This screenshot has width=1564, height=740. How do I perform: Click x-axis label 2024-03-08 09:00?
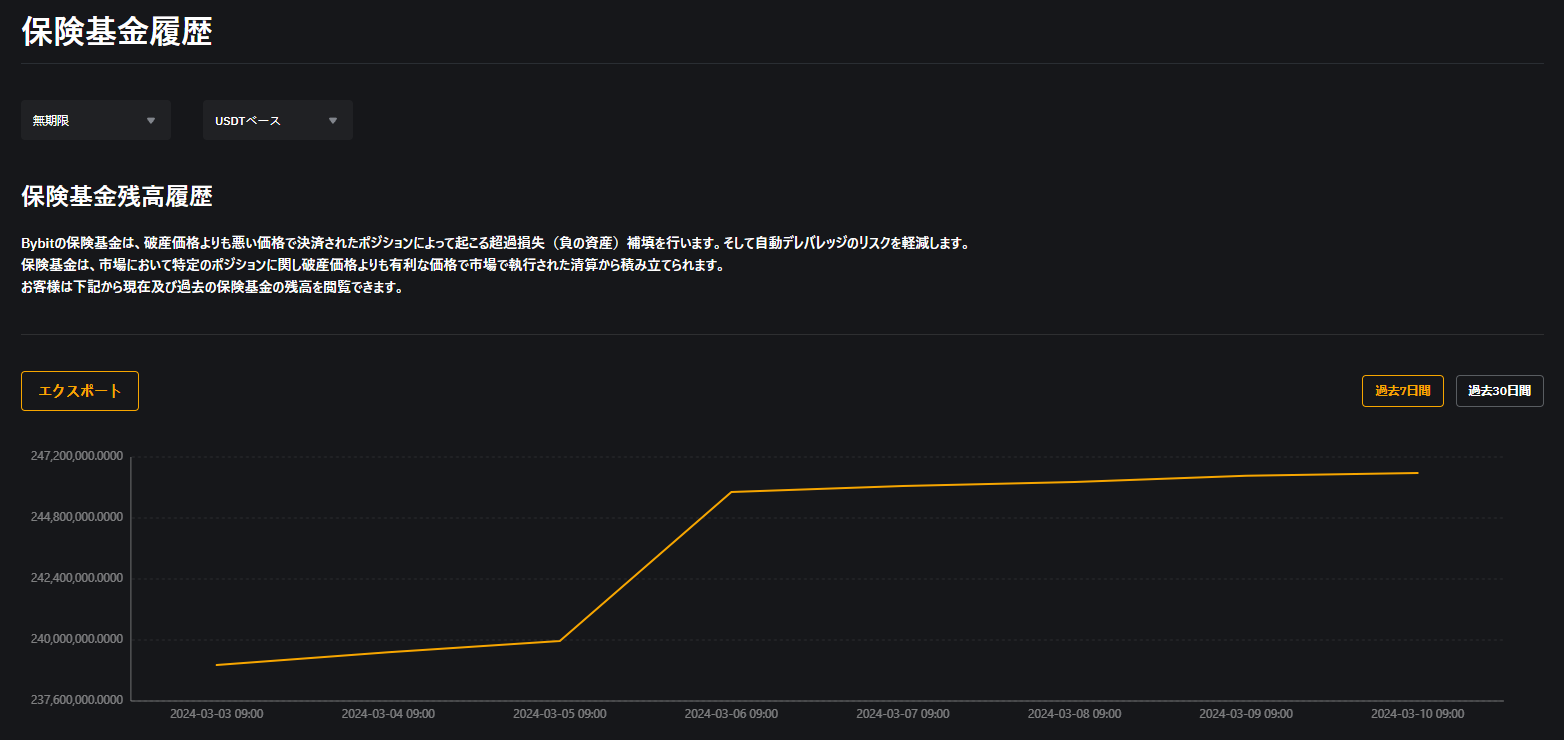[x=1074, y=714]
